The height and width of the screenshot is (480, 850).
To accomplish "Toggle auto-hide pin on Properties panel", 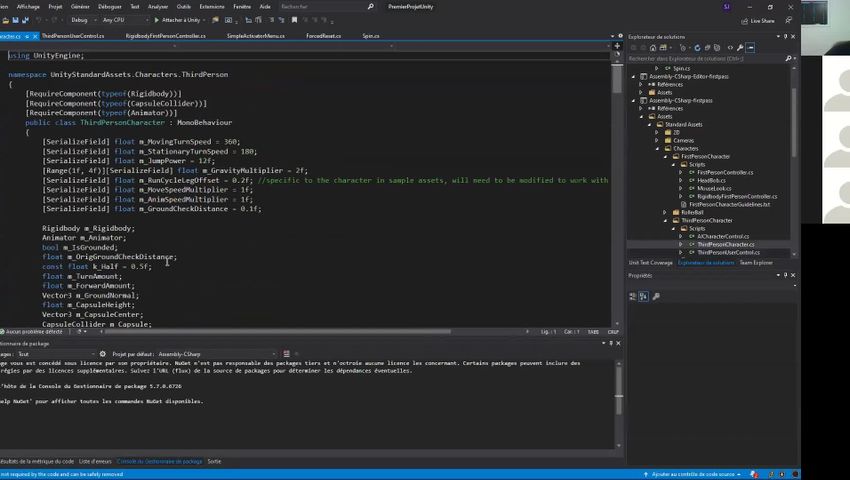I will click(785, 275).
